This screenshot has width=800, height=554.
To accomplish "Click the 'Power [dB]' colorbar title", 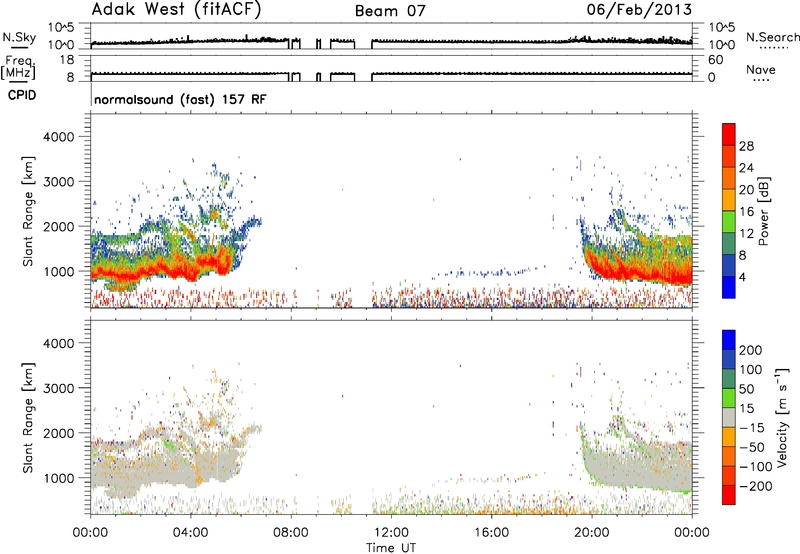I will click(x=763, y=211).
